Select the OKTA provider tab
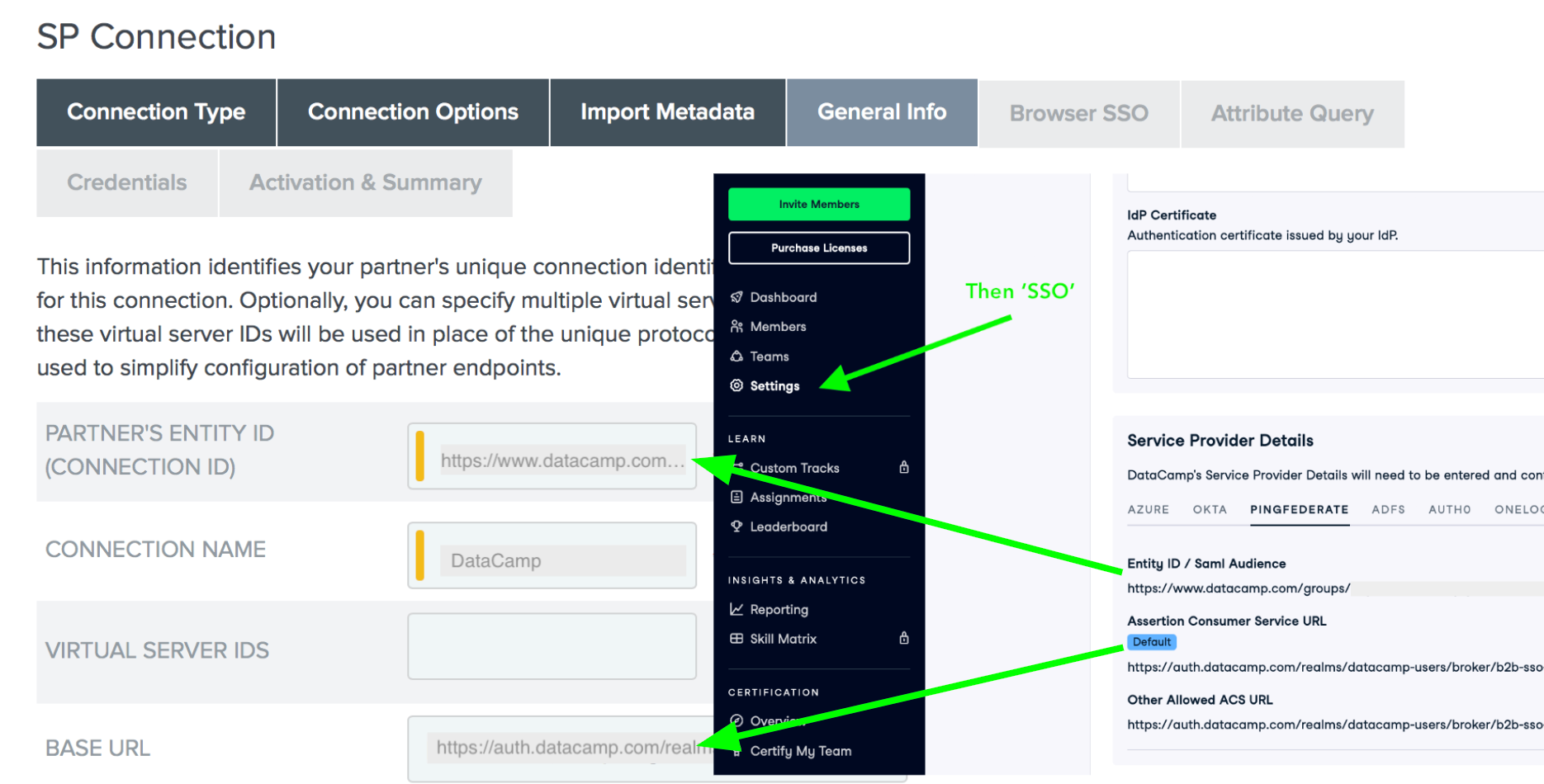Screen dimensions: 1544x784 [1210, 510]
